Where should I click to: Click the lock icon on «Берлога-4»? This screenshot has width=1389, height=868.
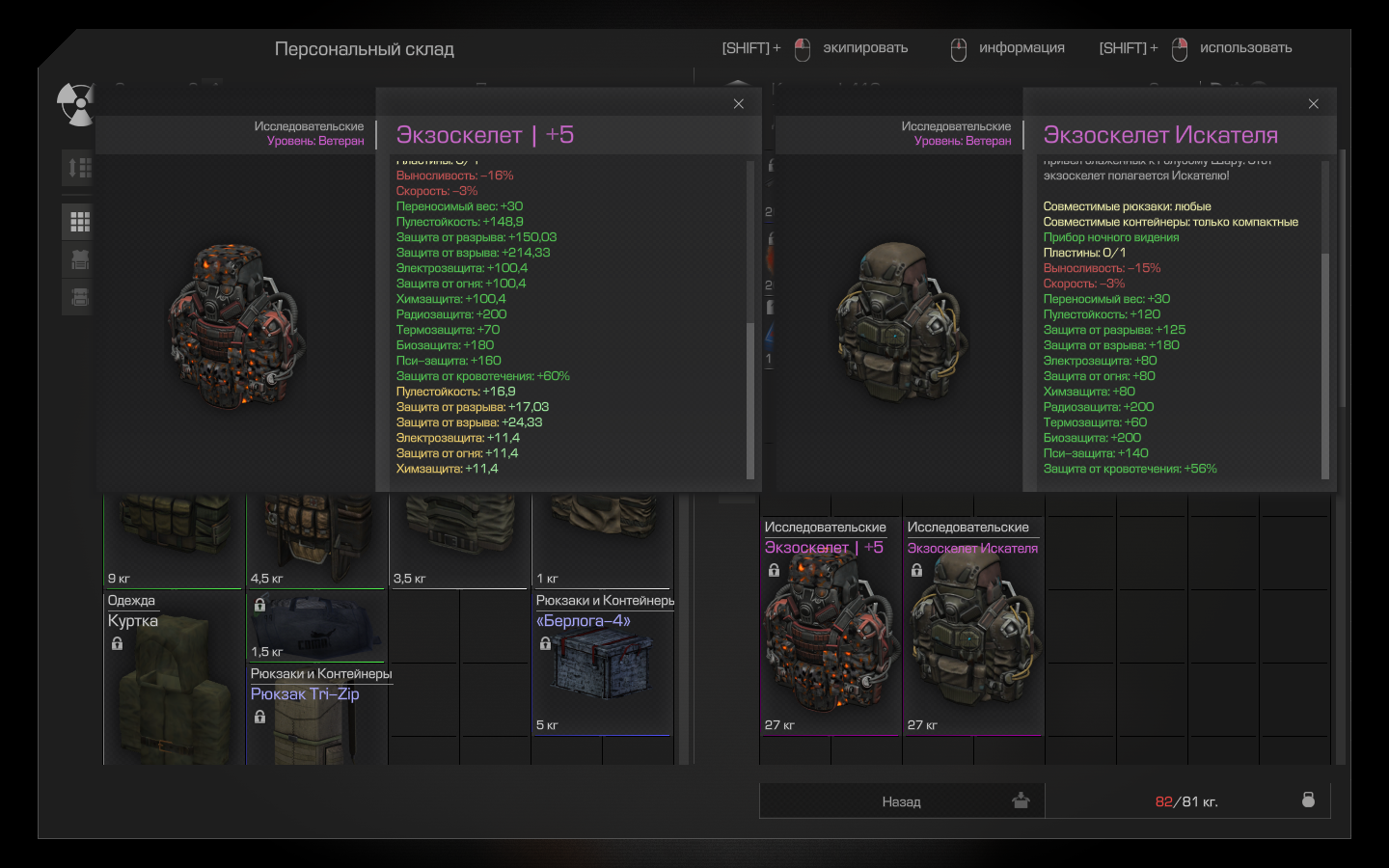[545, 643]
